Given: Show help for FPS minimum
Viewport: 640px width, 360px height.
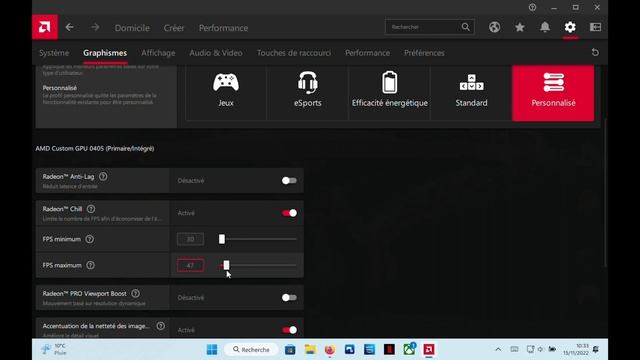Looking at the screenshot, I should click(89, 239).
